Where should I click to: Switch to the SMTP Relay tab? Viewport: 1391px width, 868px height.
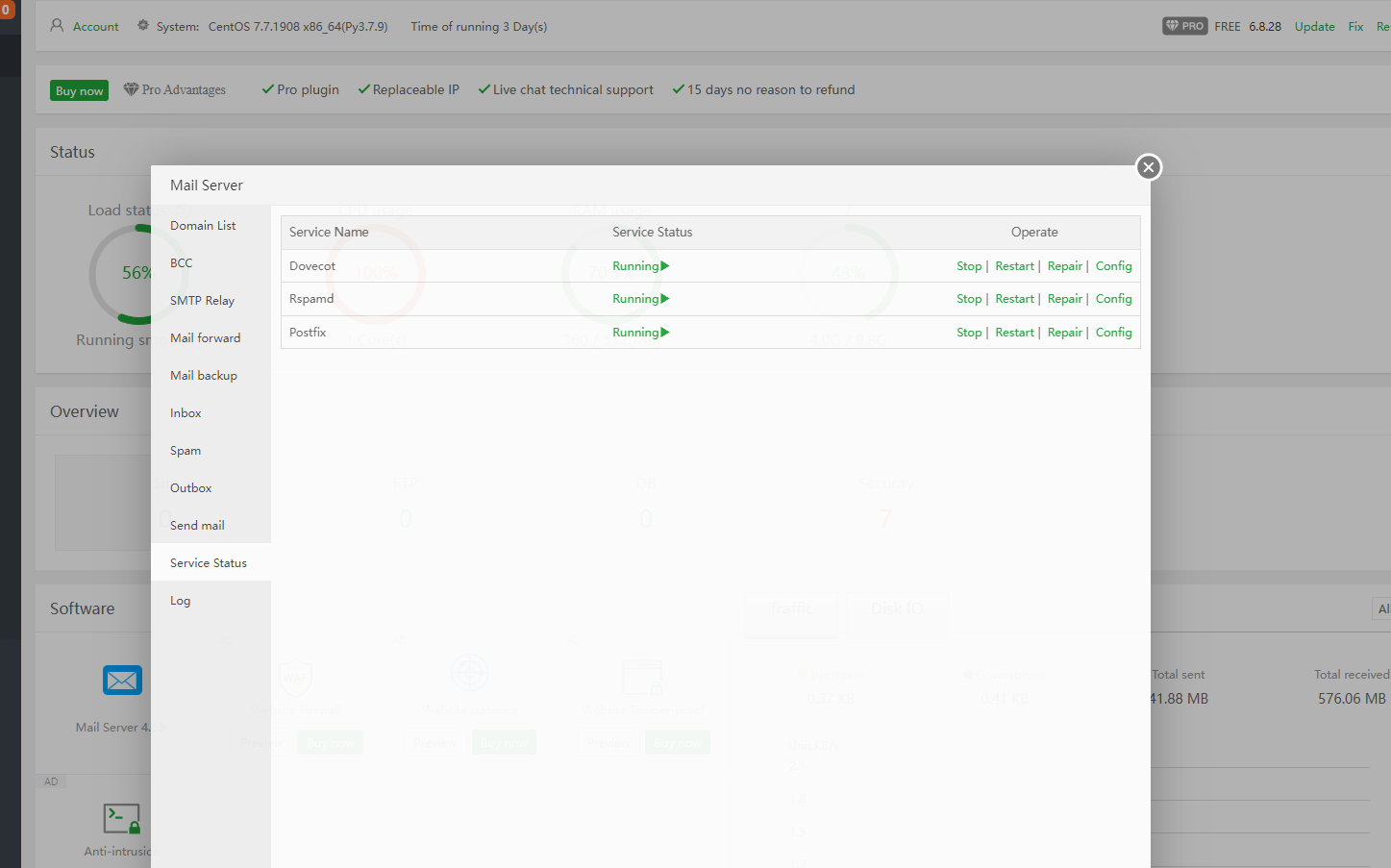click(x=202, y=301)
